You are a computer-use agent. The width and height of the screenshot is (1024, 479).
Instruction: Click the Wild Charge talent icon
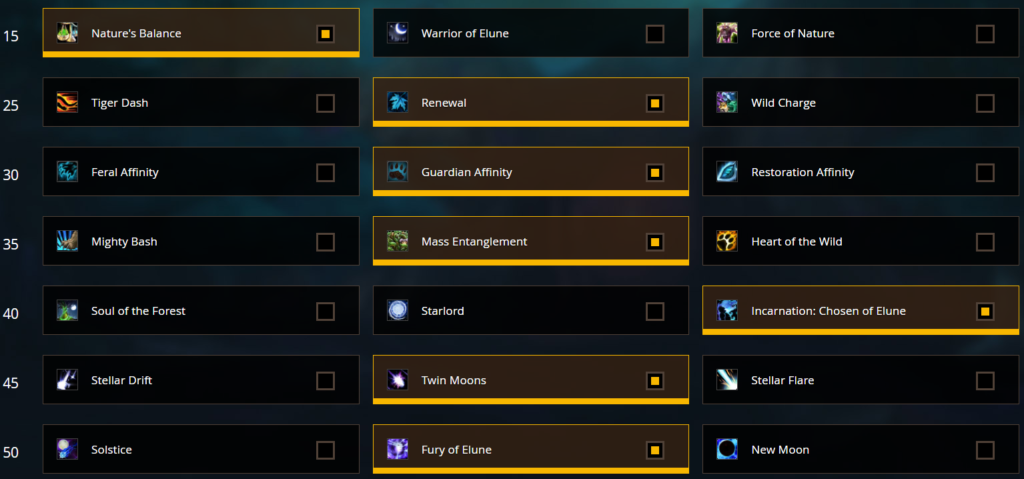point(727,103)
